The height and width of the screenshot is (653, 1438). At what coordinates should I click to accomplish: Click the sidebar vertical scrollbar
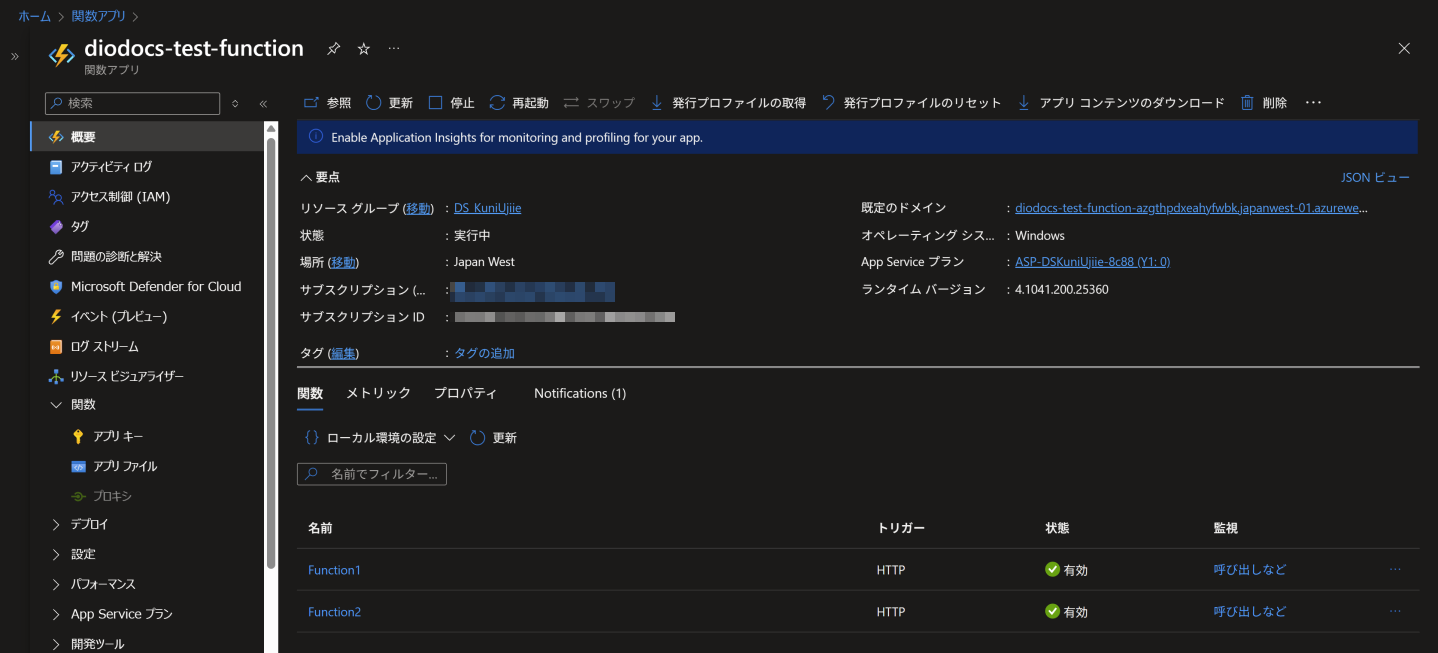[x=270, y=352]
